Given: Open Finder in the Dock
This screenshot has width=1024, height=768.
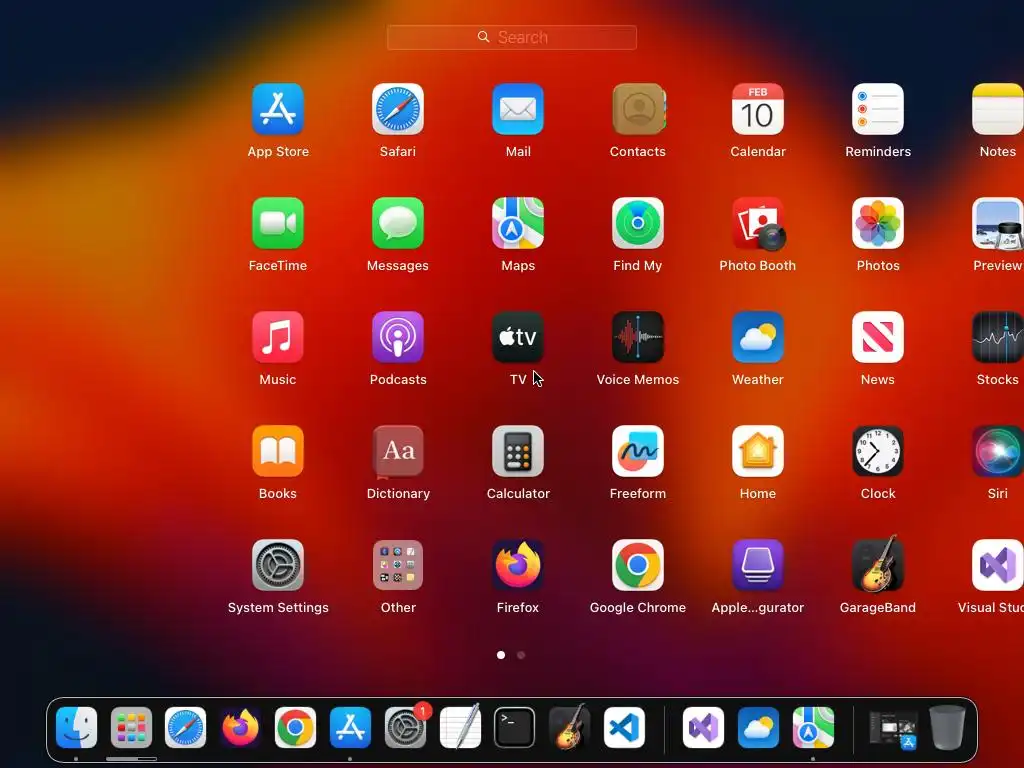Looking at the screenshot, I should pyautogui.click(x=76, y=728).
